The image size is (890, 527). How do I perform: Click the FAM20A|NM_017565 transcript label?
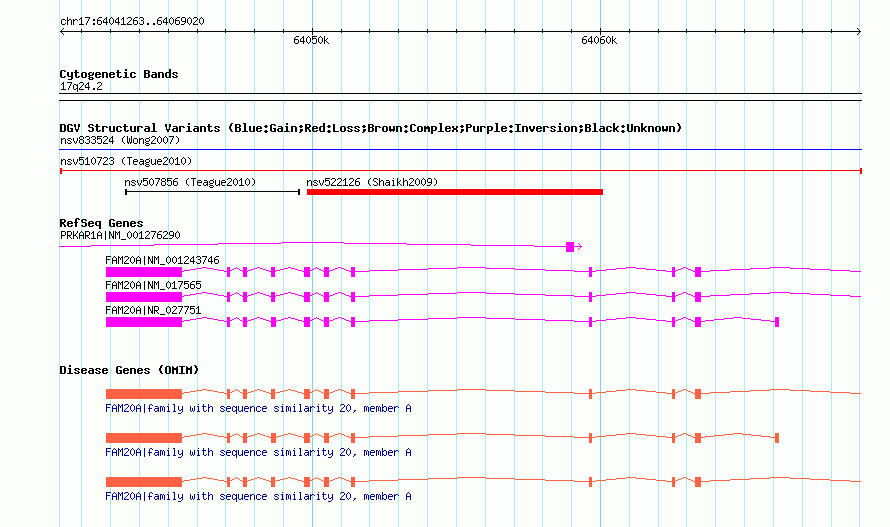tap(153, 285)
